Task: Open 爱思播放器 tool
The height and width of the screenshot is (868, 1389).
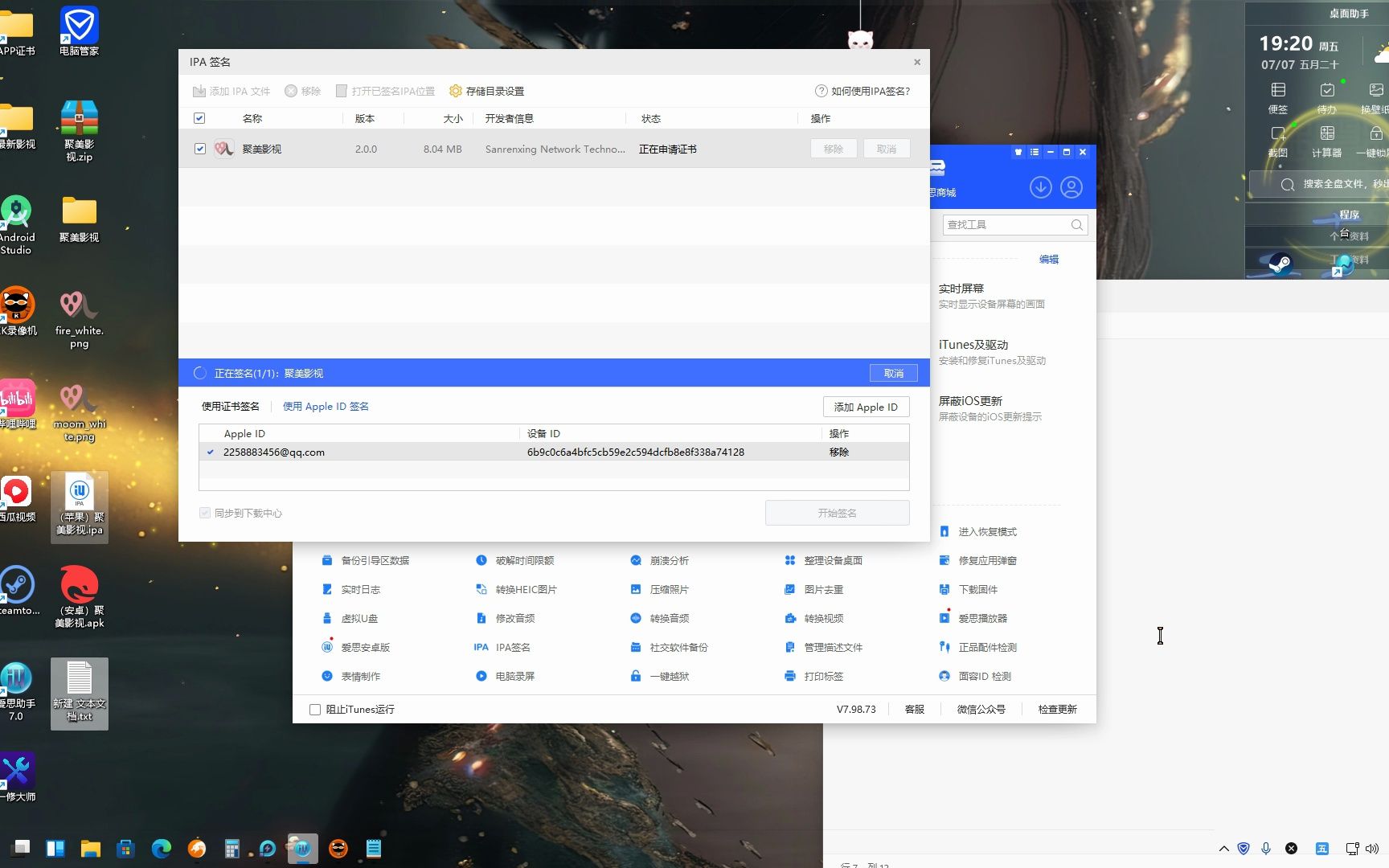Action: click(x=973, y=619)
